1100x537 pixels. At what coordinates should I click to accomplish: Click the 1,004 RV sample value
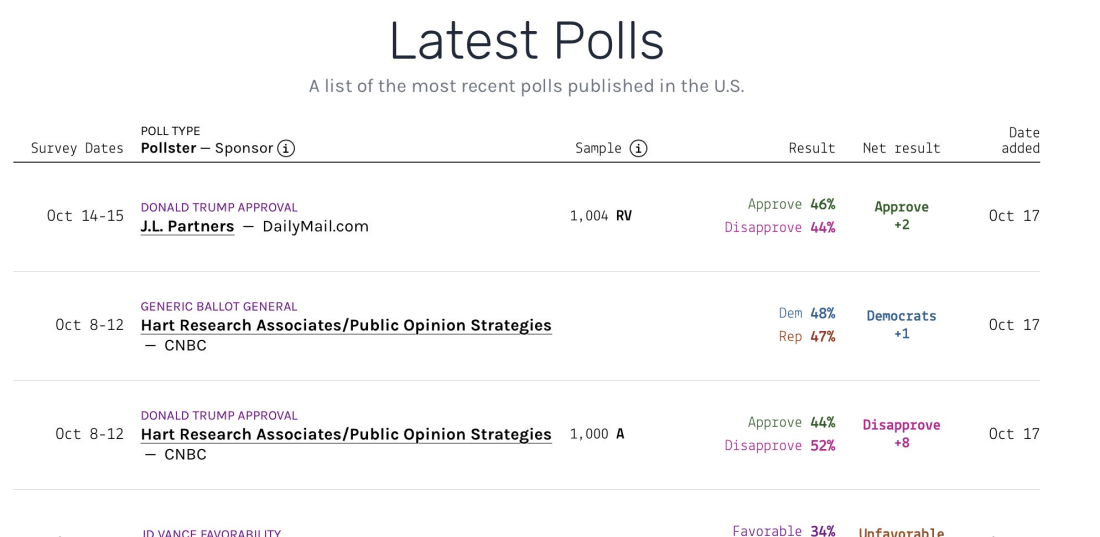coord(601,215)
